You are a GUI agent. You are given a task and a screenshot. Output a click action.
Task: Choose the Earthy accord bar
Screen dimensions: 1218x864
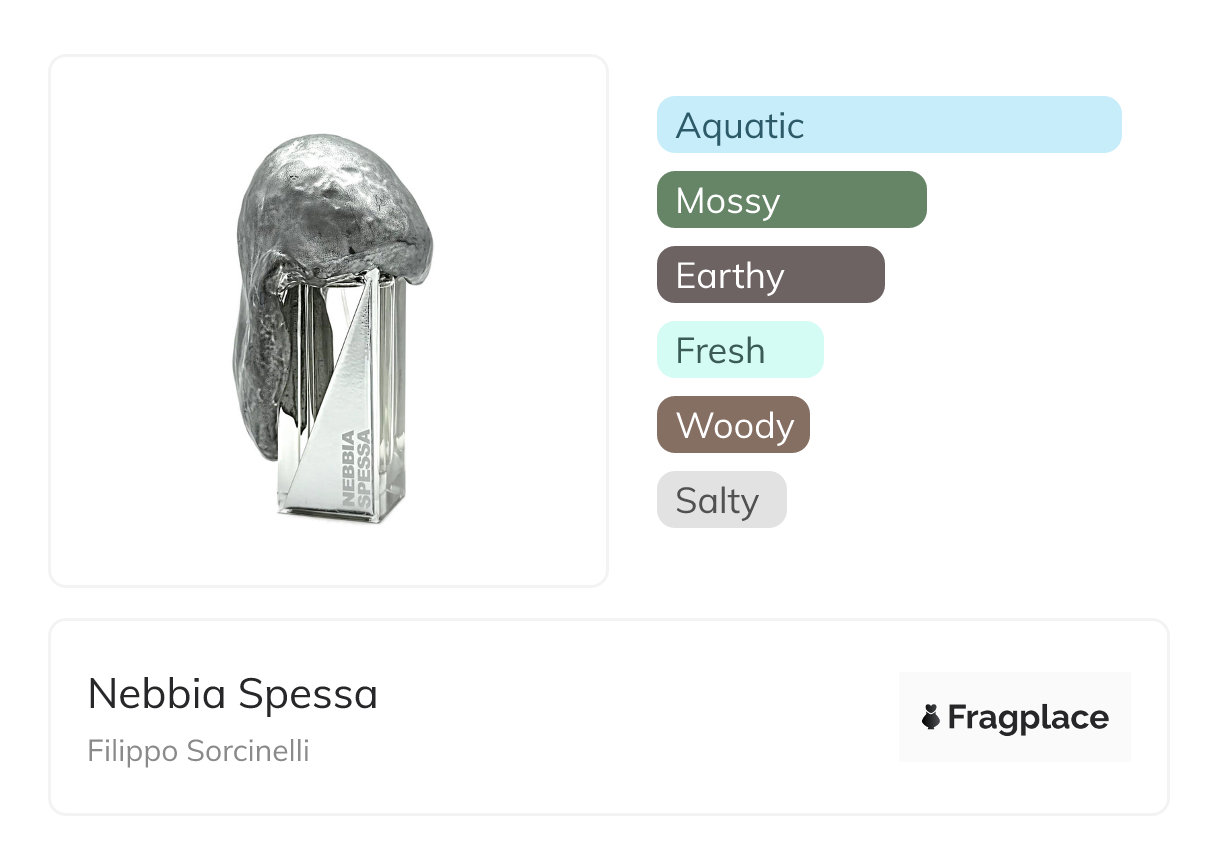(770, 275)
